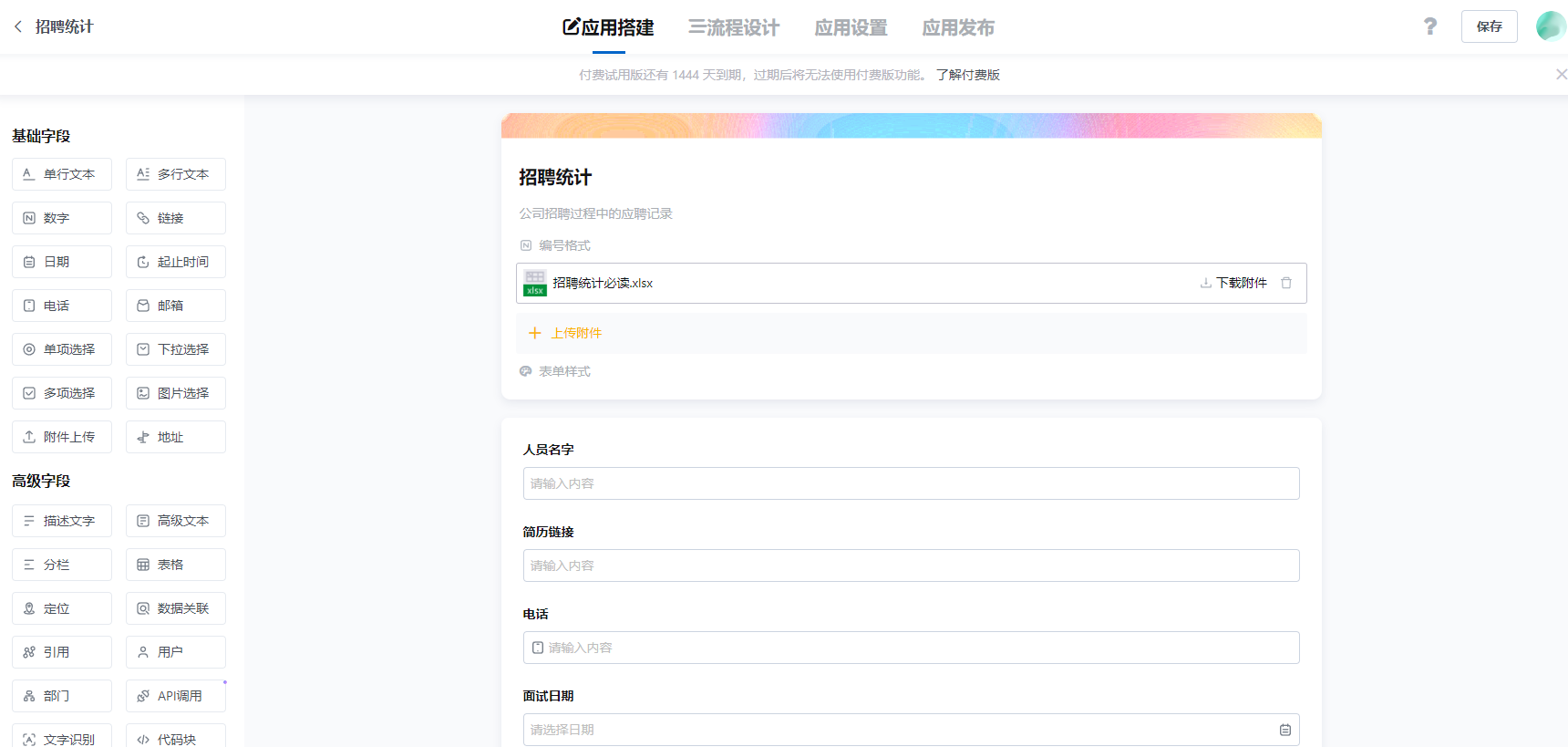Add a 用户 field
The width and height of the screenshot is (1568, 747).
176,652
